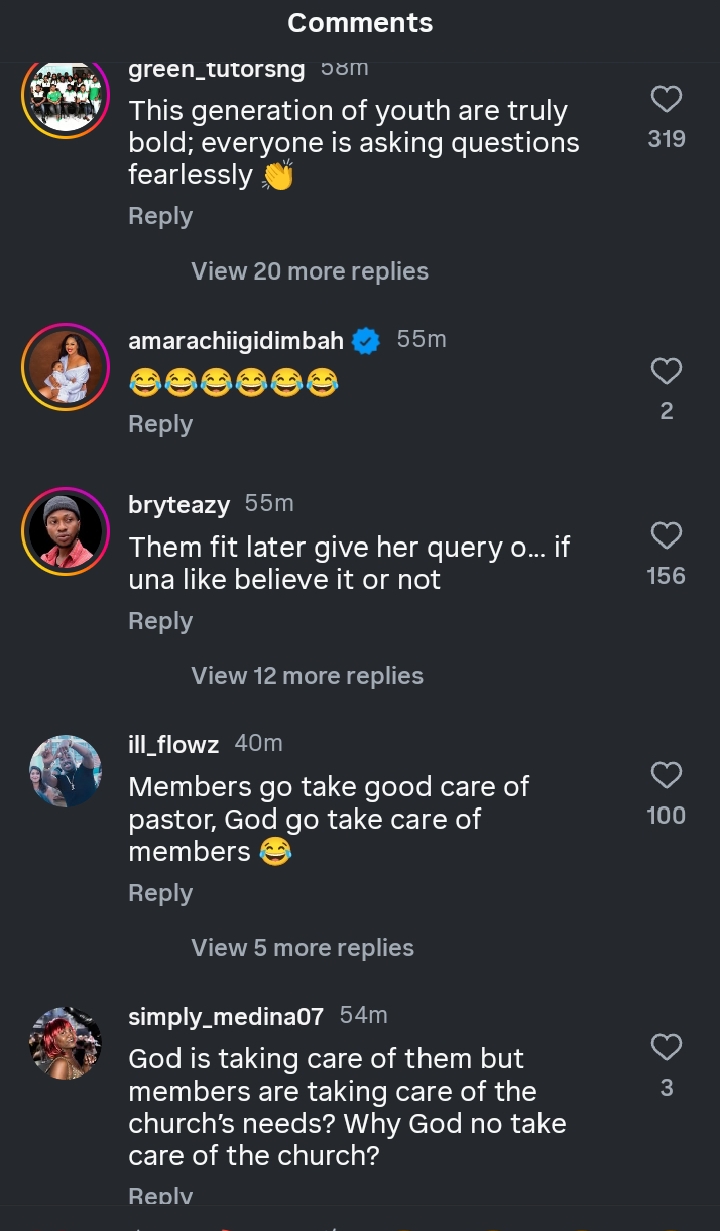
Task: Open amarachiigidimbah's verified badge
Action: tap(367, 341)
